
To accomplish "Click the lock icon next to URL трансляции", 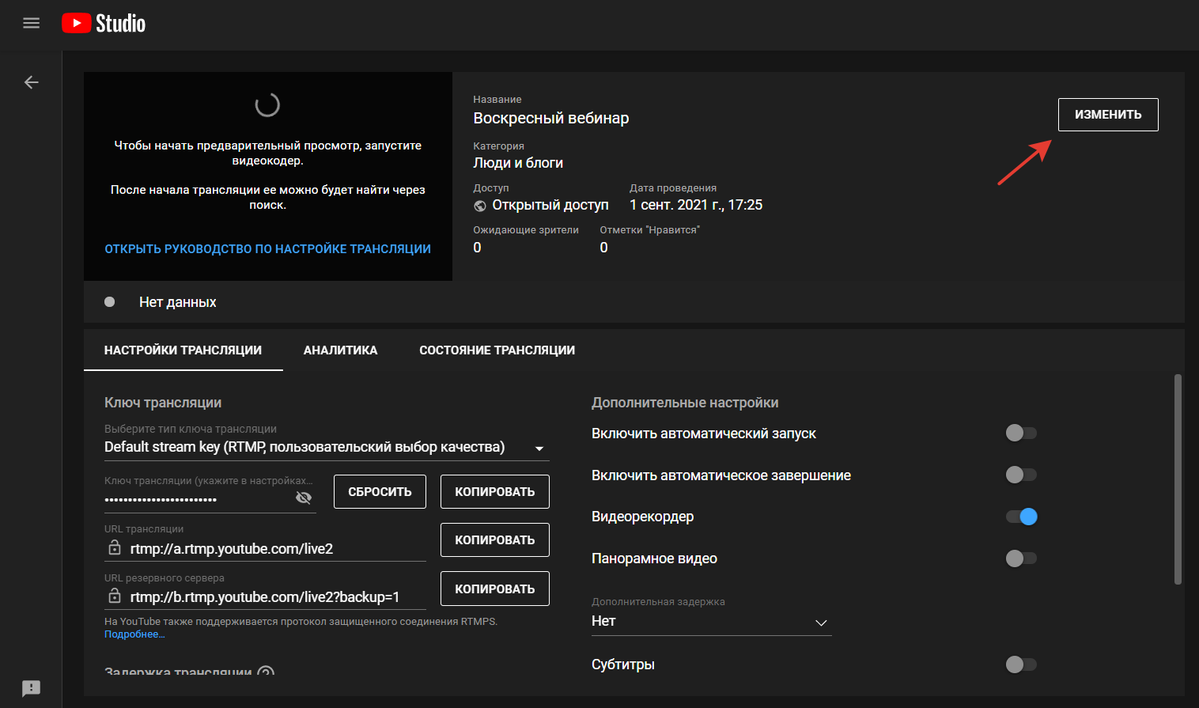I will point(114,548).
